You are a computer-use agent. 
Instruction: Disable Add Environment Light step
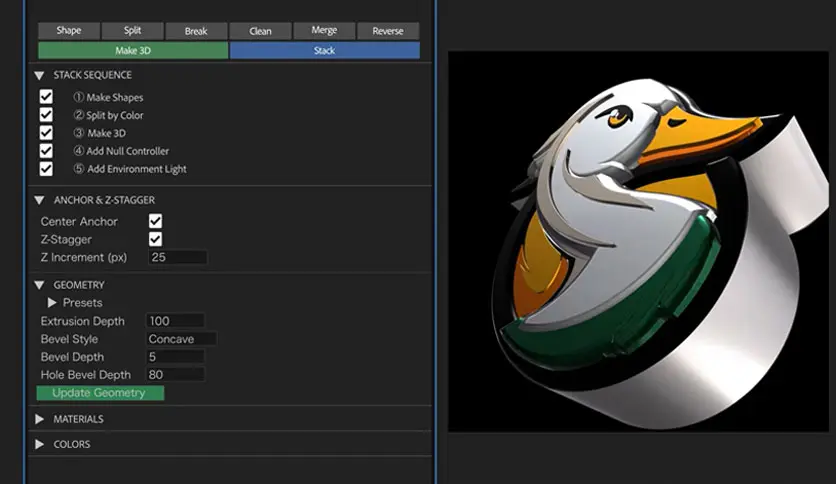click(x=46, y=168)
